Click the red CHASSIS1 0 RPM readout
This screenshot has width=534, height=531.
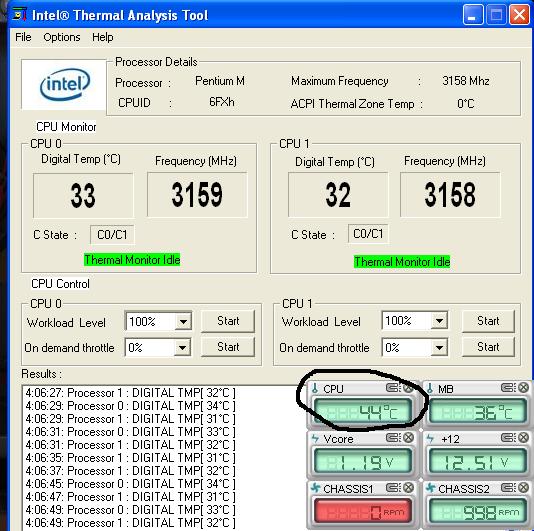click(x=362, y=512)
